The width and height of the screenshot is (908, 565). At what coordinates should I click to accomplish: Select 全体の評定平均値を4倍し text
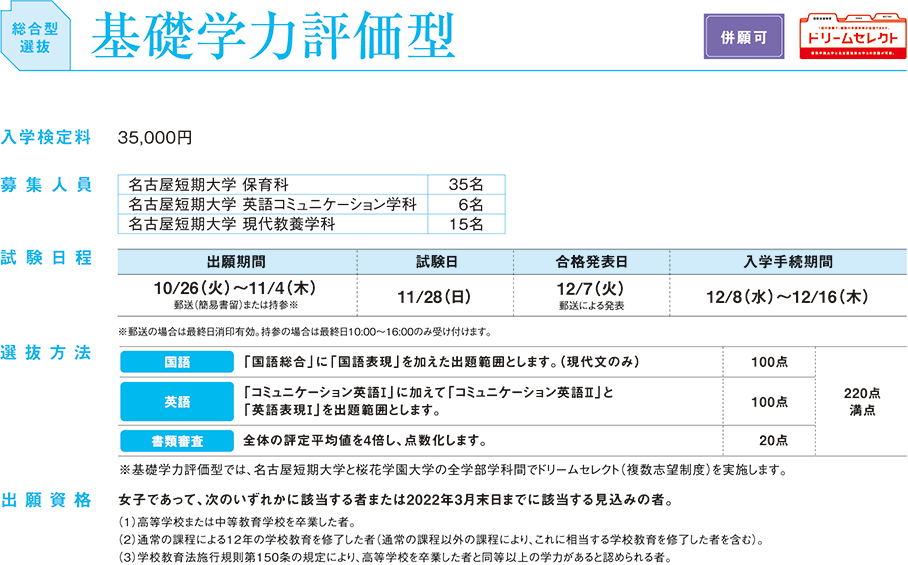(365, 441)
